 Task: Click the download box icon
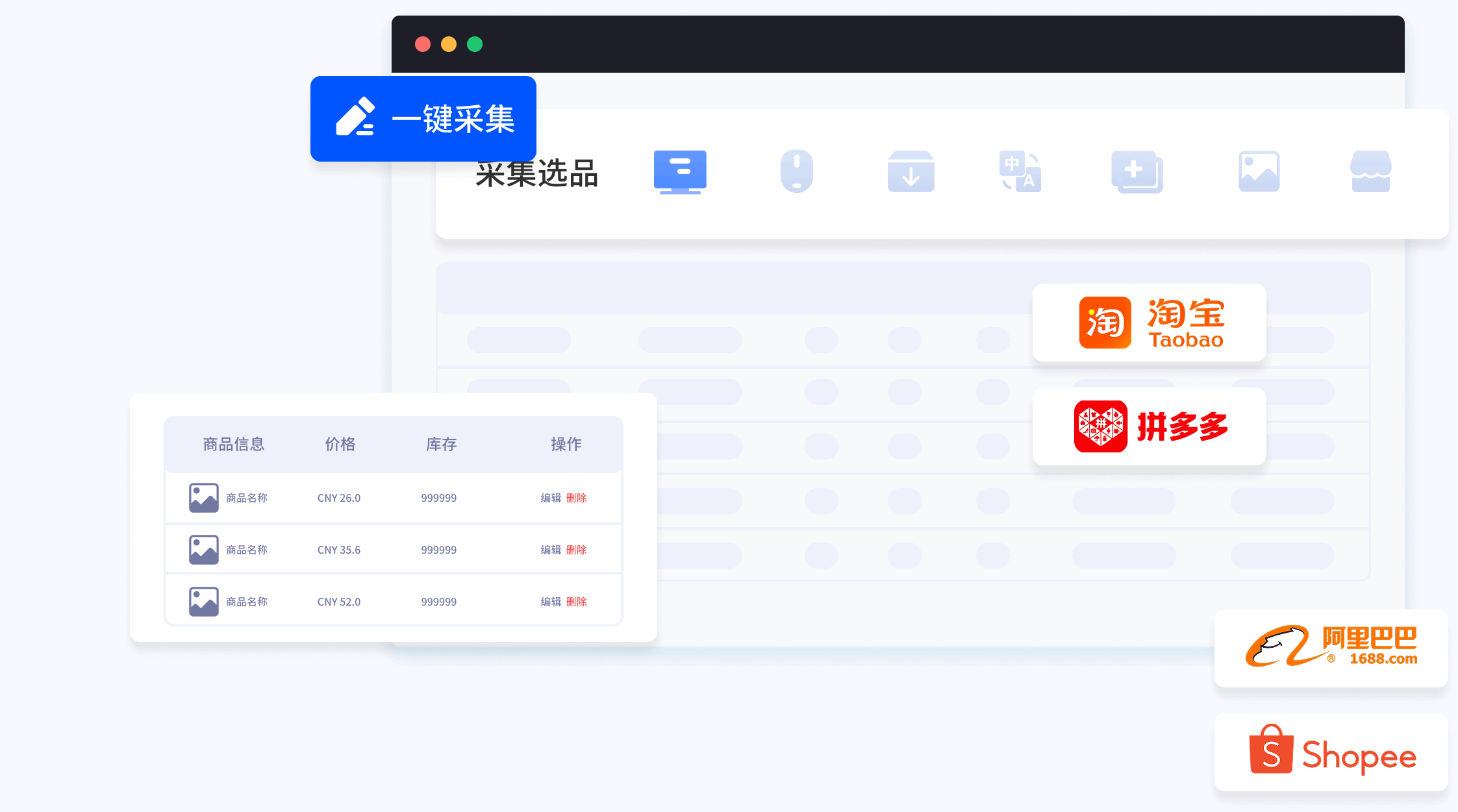911,172
